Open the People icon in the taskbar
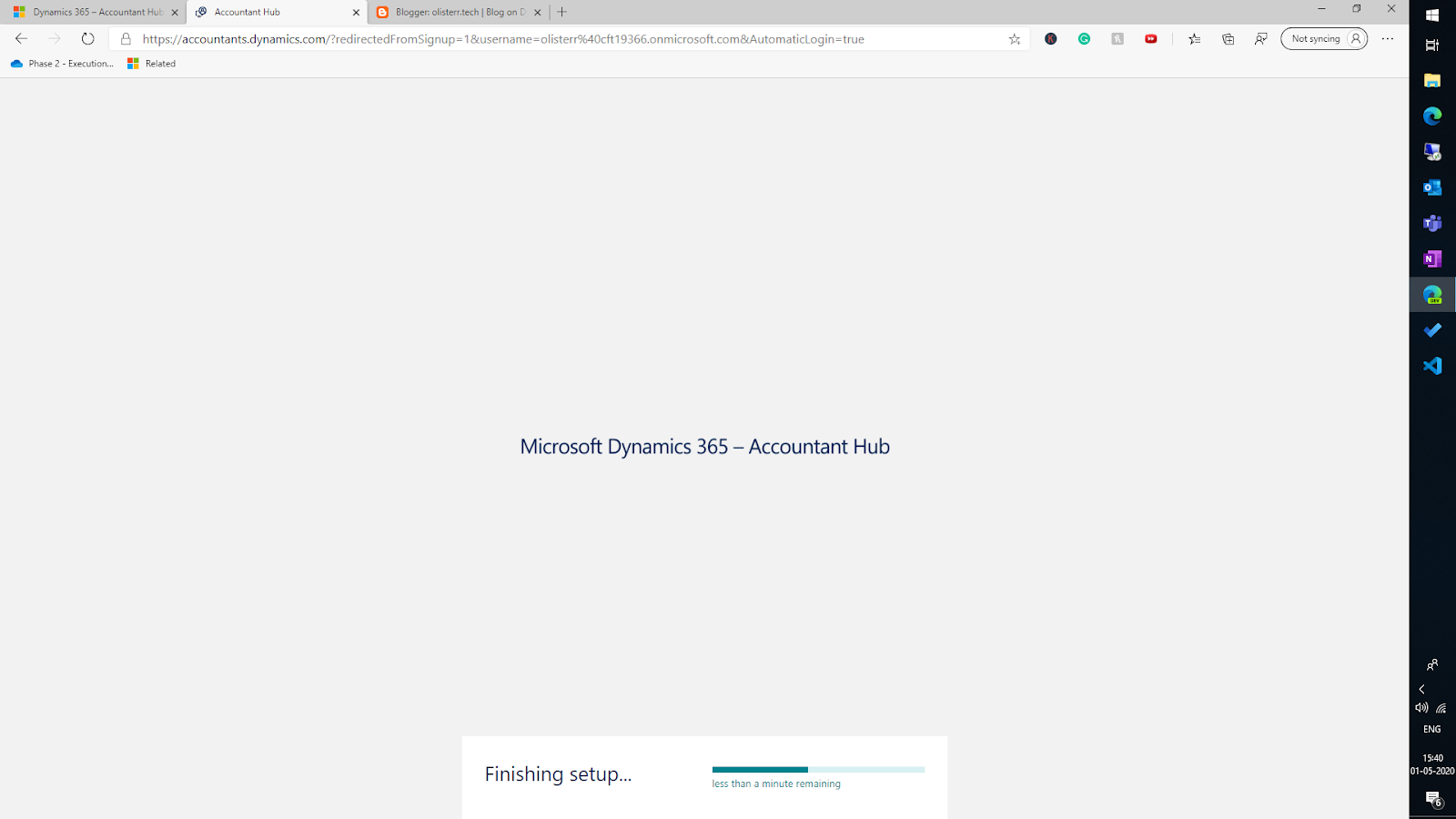1456x819 pixels. point(1432,665)
